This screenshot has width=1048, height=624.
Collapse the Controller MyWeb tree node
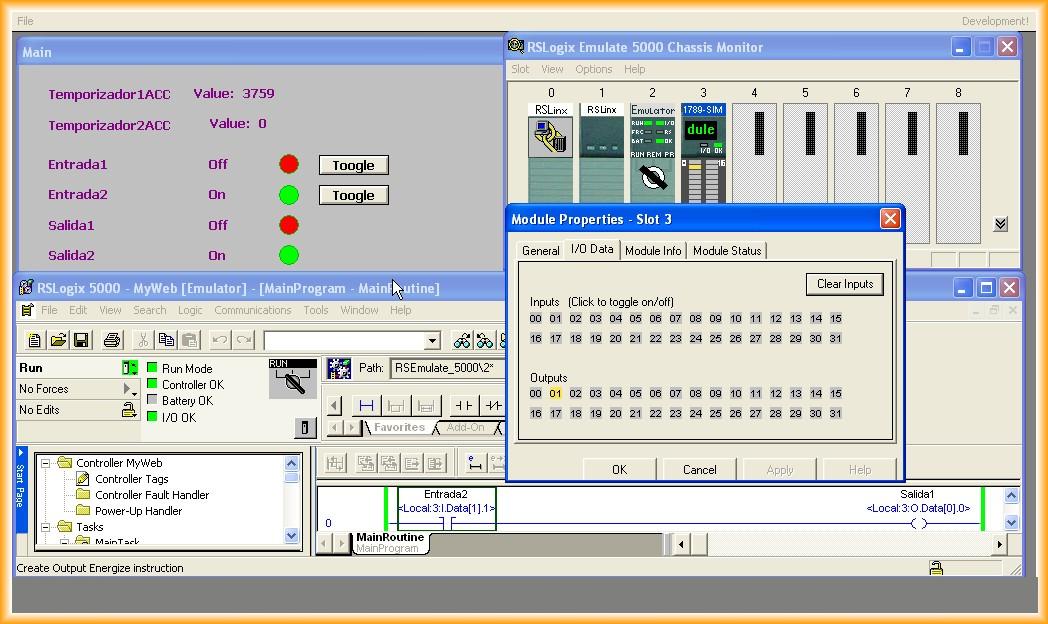pyautogui.click(x=46, y=463)
